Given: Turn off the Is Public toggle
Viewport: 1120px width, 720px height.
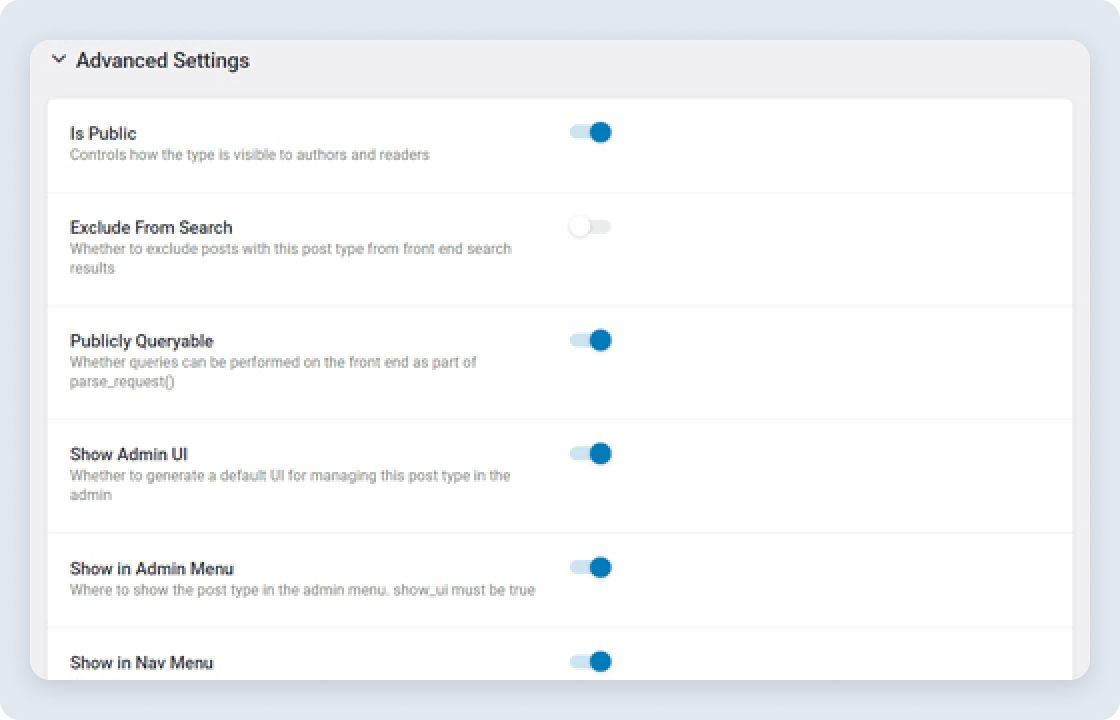Looking at the screenshot, I should [591, 132].
